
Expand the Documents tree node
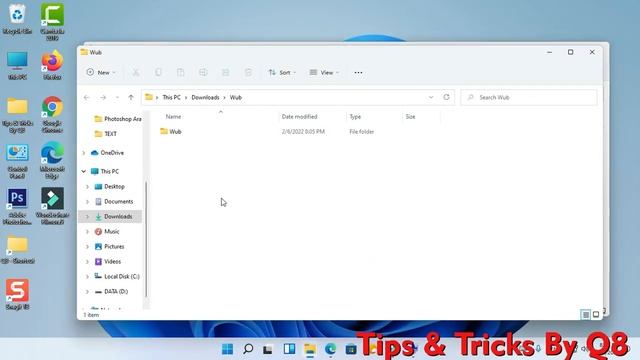pyautogui.click(x=87, y=202)
